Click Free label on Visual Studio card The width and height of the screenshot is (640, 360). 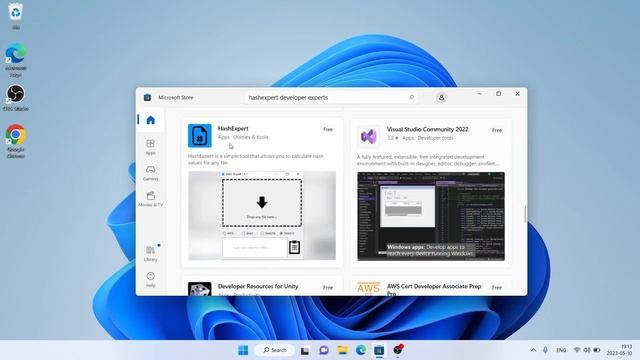(x=497, y=130)
